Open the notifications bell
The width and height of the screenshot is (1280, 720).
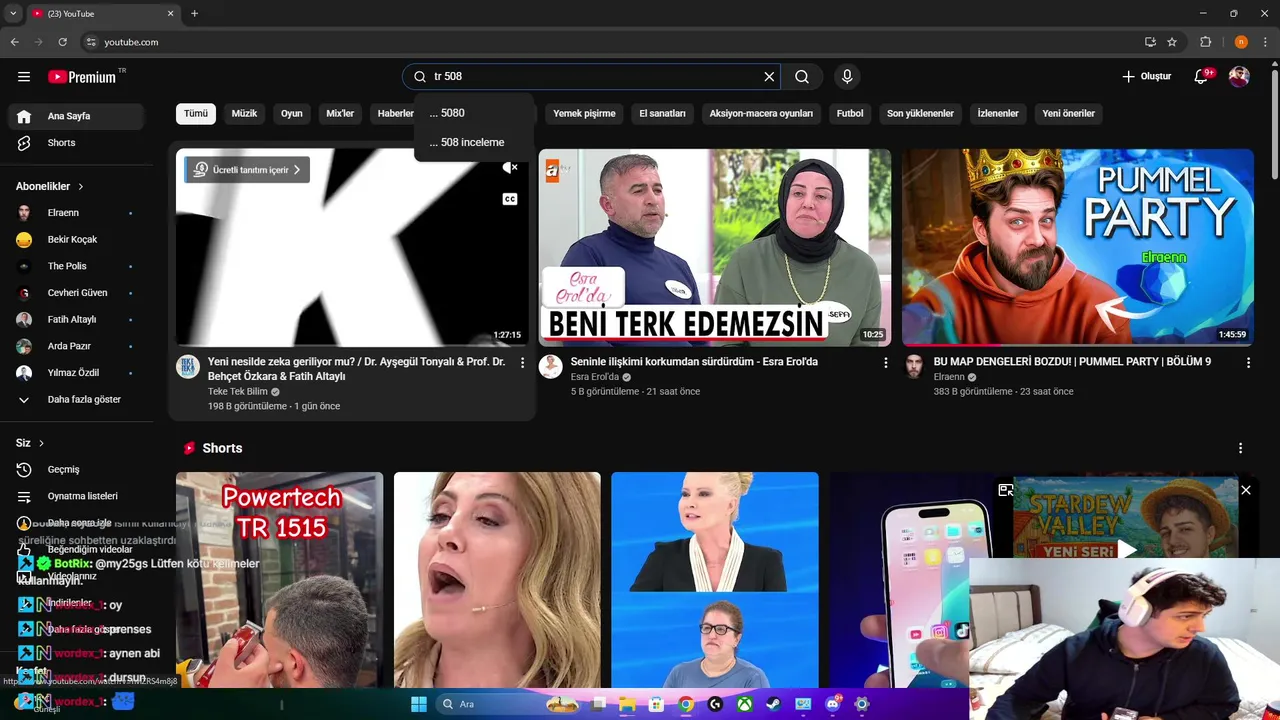tap(1202, 77)
